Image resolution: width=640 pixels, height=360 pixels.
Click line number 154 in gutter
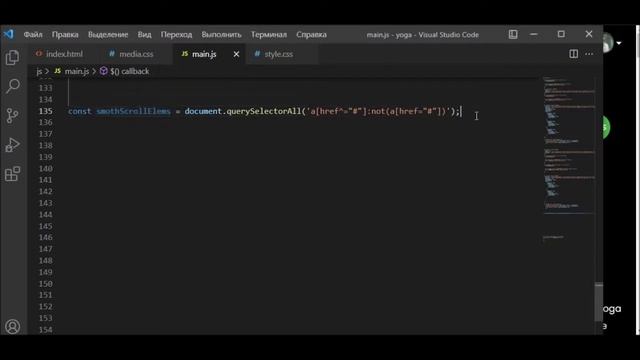46,329
